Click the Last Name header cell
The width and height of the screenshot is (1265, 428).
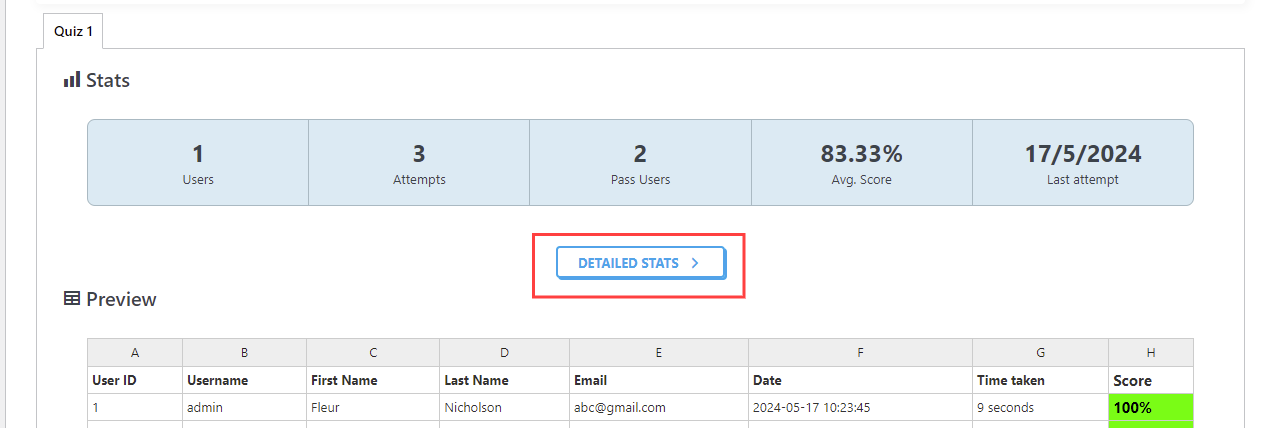[504, 381]
